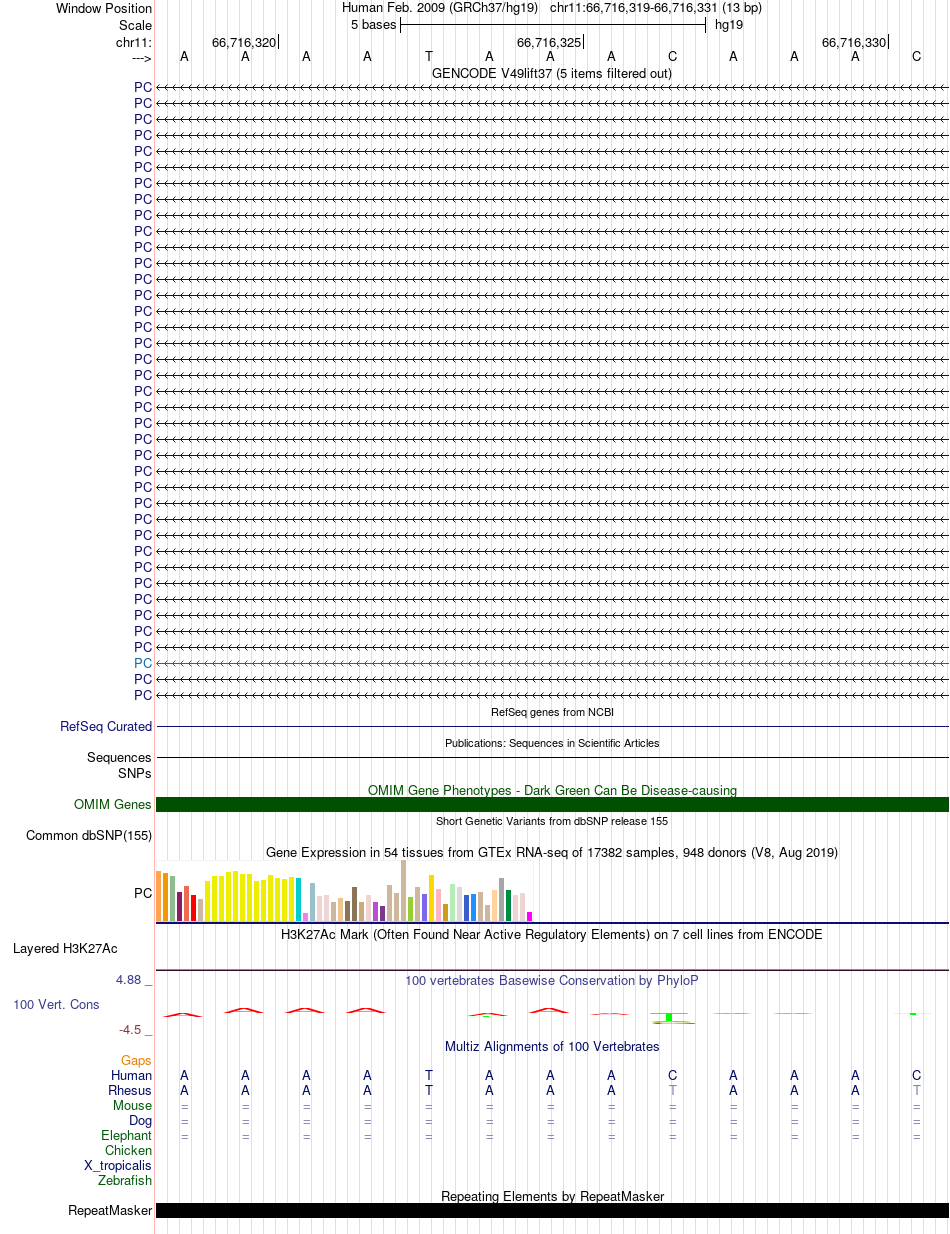Screen dimensions: 950x1234
Task: Click the 4.88 PhyloP upper value
Action: (x=130, y=980)
